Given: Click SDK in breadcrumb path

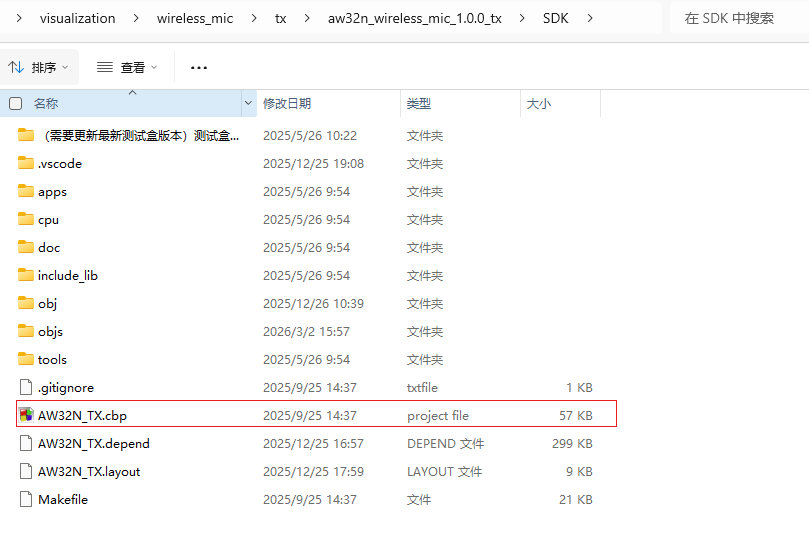Looking at the screenshot, I should pos(556,19).
